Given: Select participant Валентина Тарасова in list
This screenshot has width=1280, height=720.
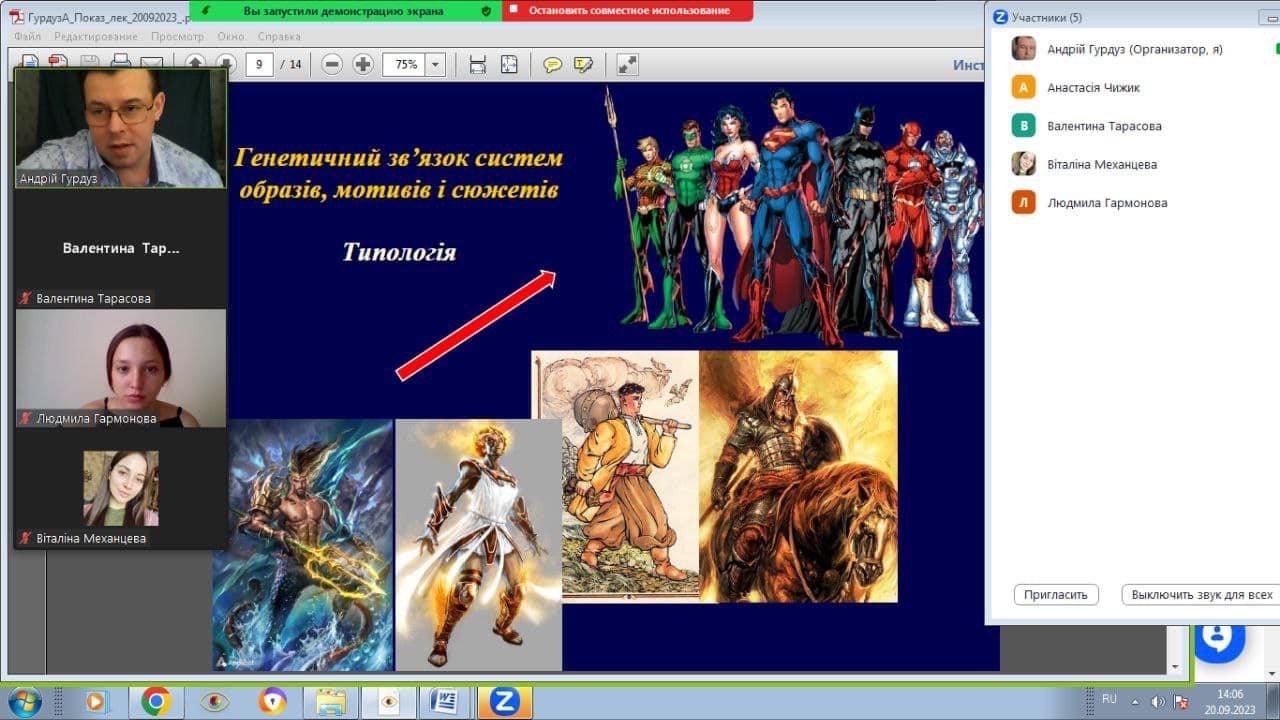Looking at the screenshot, I should pyautogui.click(x=1104, y=126).
